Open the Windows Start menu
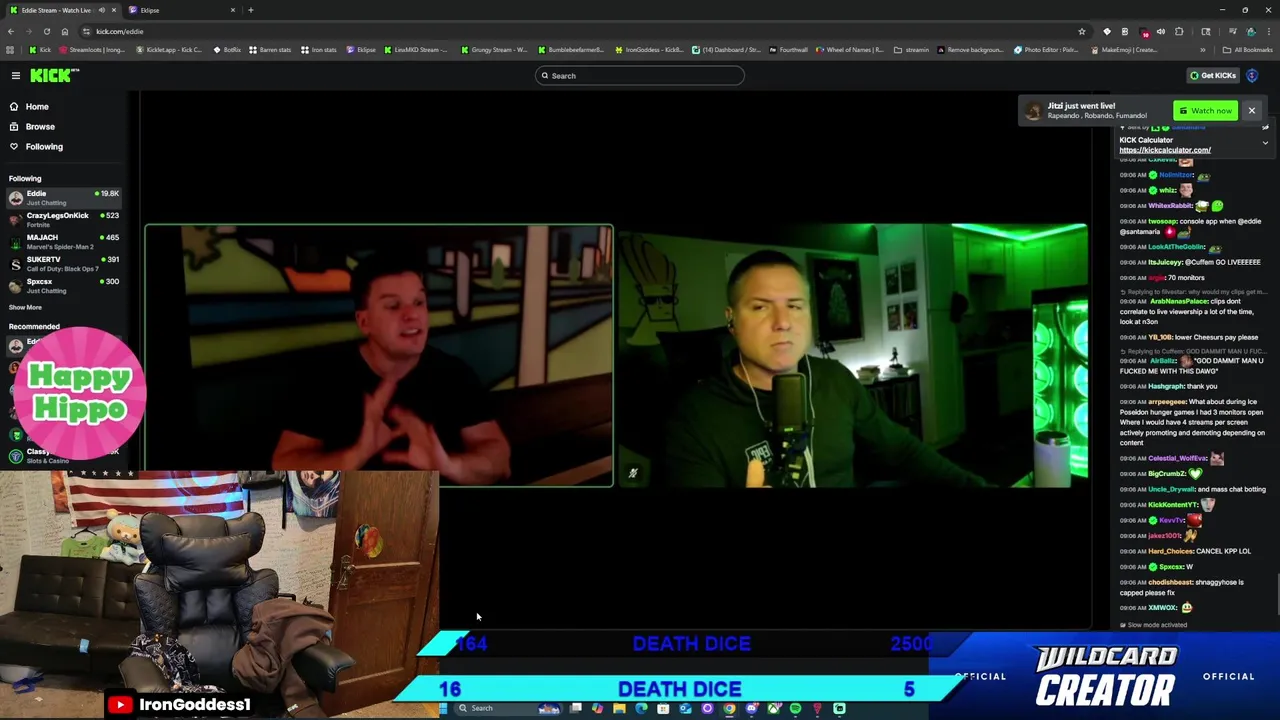The width and height of the screenshot is (1280, 720). coord(443,708)
